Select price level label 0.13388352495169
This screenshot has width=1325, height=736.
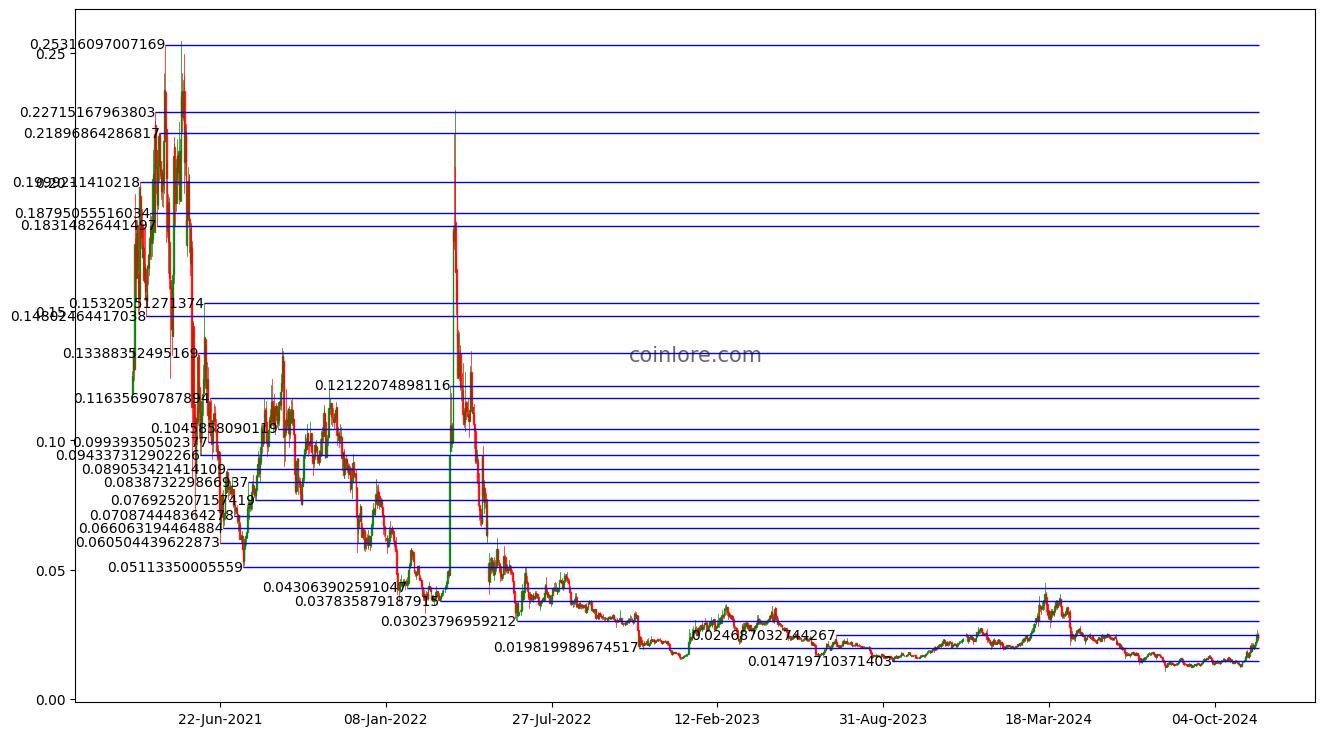(x=130, y=353)
